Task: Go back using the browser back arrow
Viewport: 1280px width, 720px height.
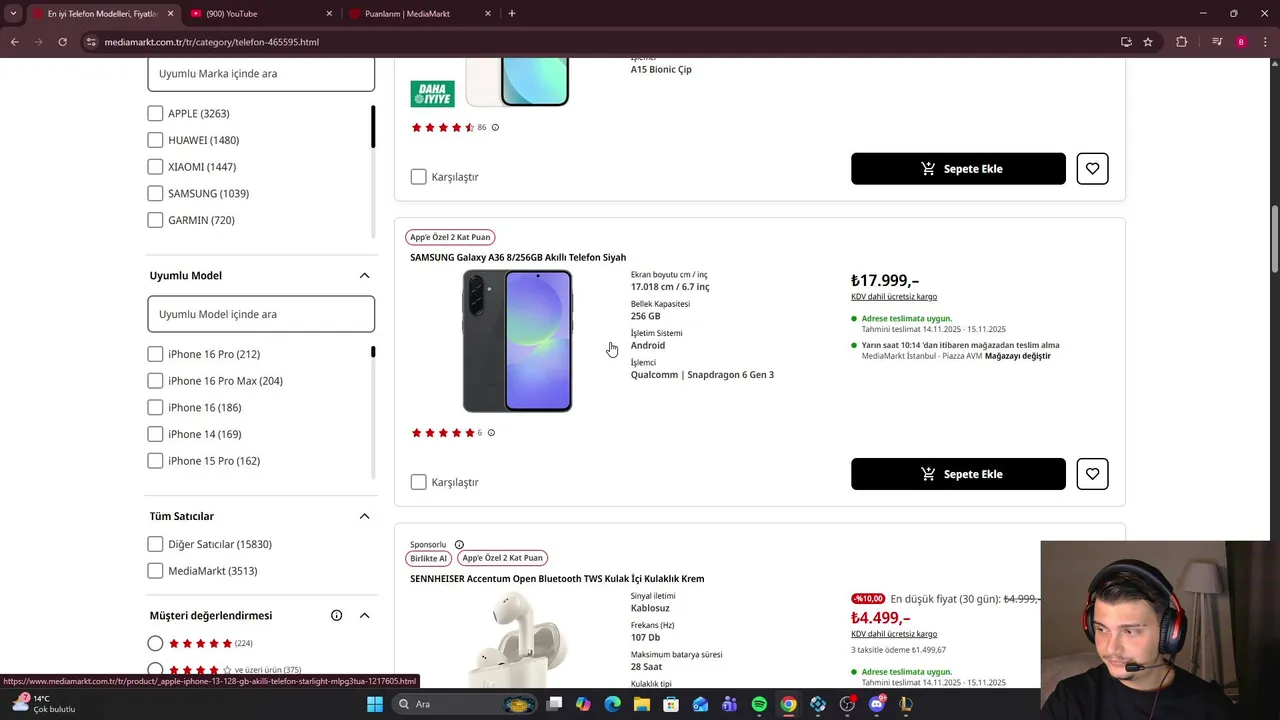Action: [x=14, y=42]
